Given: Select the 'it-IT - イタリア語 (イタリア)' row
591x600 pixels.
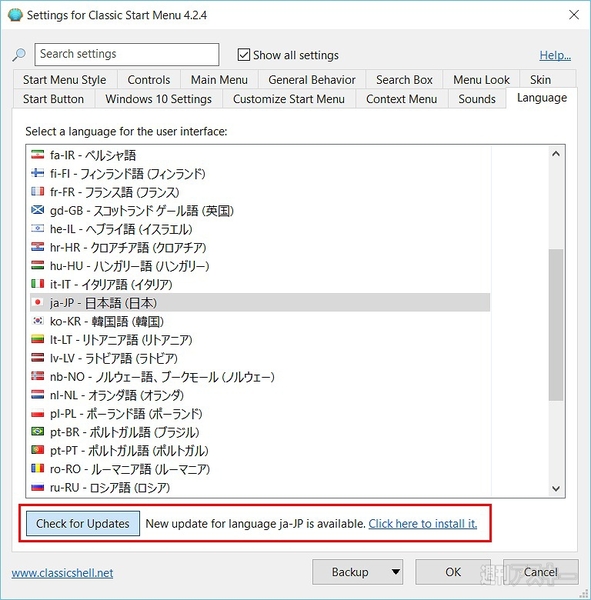Looking at the screenshot, I should [x=260, y=284].
